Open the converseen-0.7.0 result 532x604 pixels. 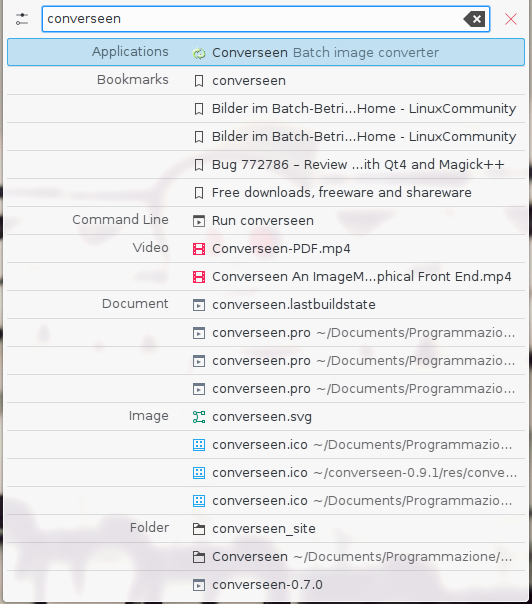click(266, 585)
